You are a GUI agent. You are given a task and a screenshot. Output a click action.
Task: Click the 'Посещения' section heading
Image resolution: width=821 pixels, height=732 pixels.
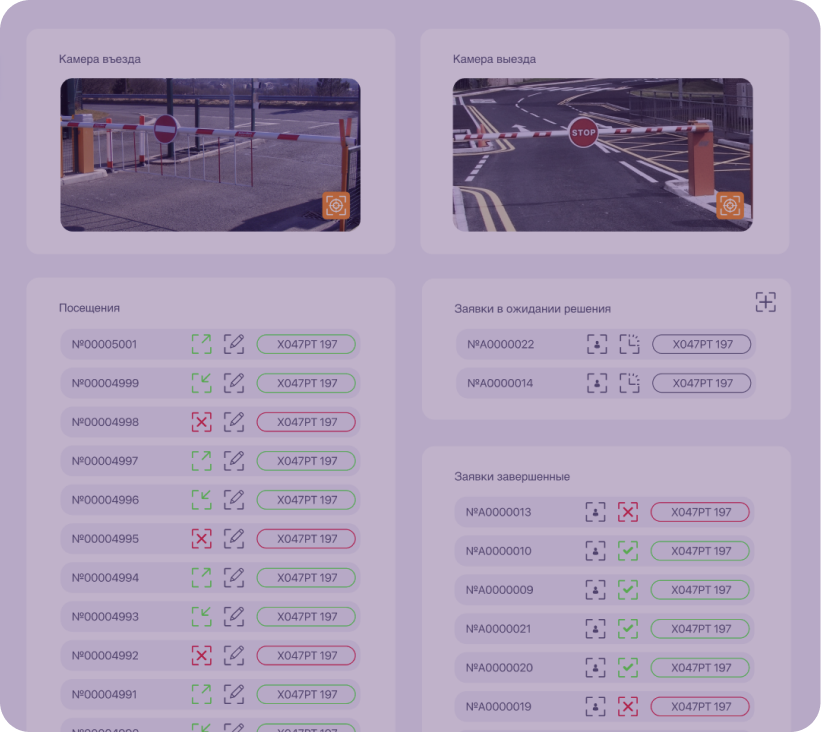[x=89, y=308]
